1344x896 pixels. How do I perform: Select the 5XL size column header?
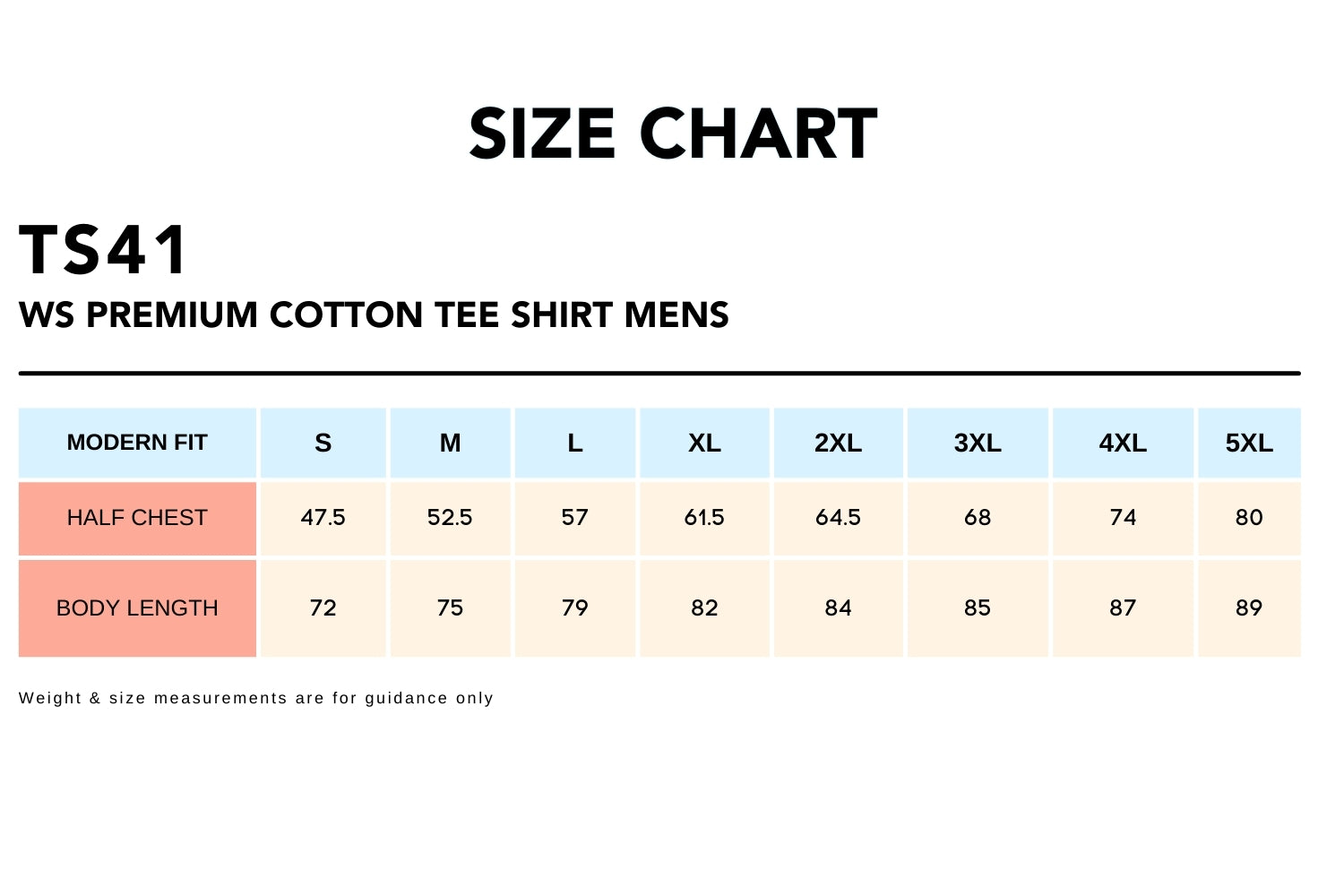point(1249,443)
